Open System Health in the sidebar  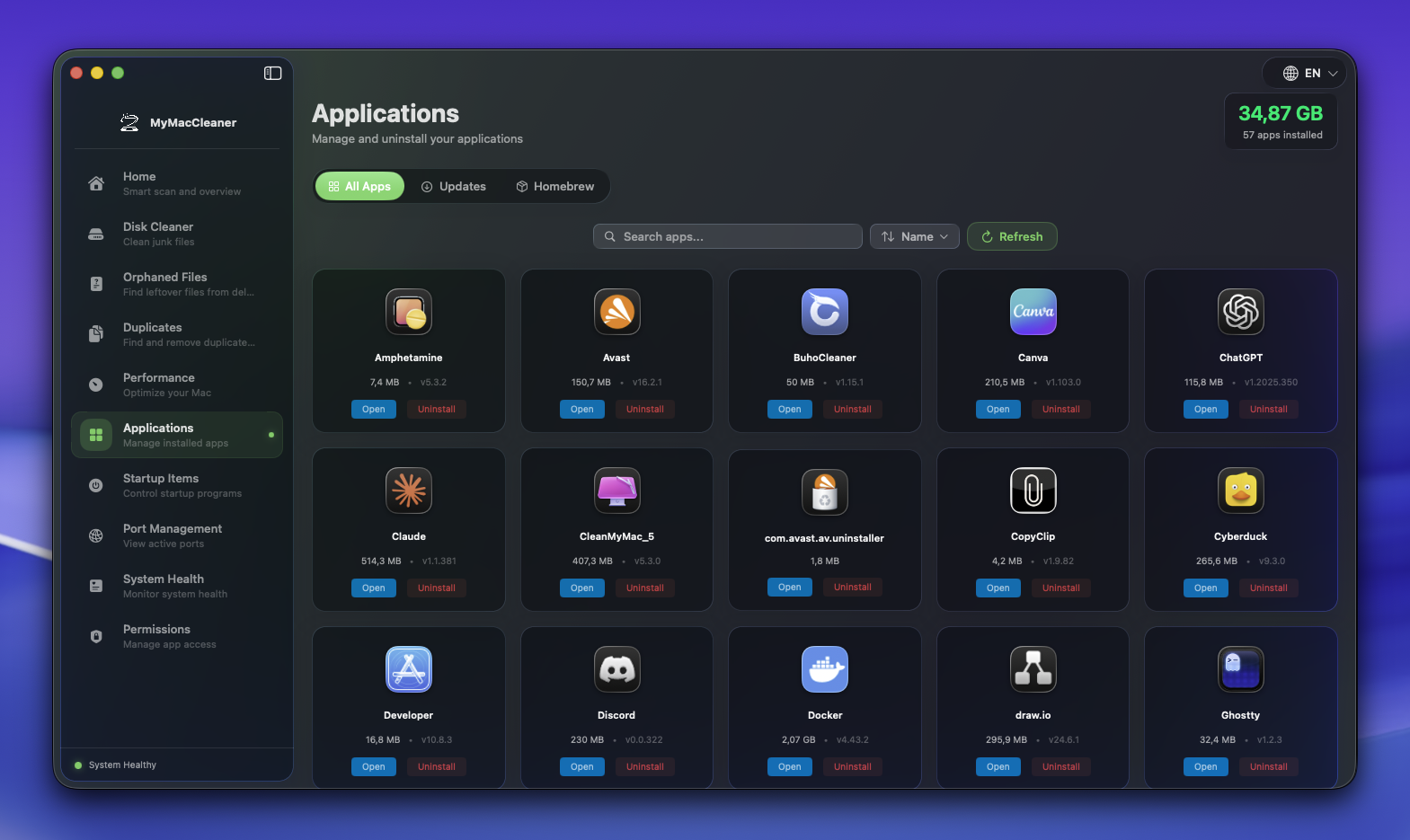177,586
